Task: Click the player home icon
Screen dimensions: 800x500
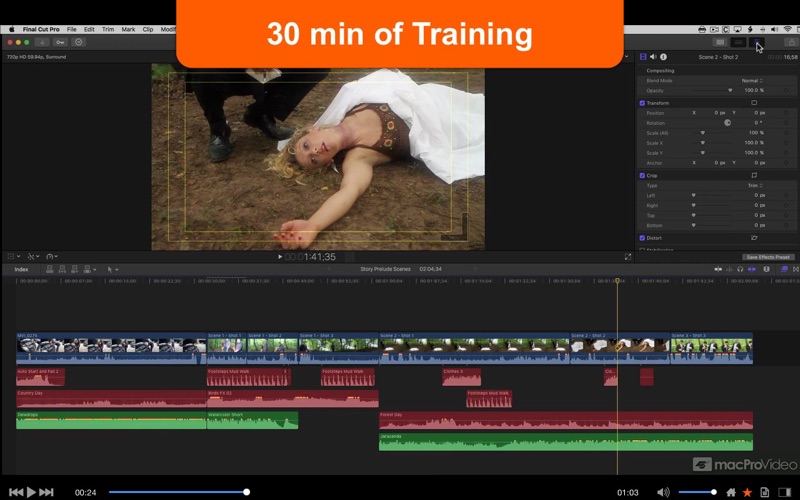Action: (x=731, y=492)
